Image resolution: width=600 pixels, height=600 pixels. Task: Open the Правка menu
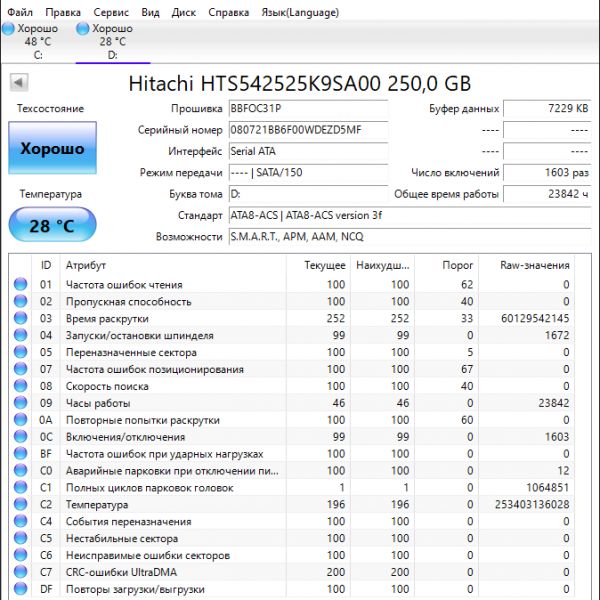[63, 12]
